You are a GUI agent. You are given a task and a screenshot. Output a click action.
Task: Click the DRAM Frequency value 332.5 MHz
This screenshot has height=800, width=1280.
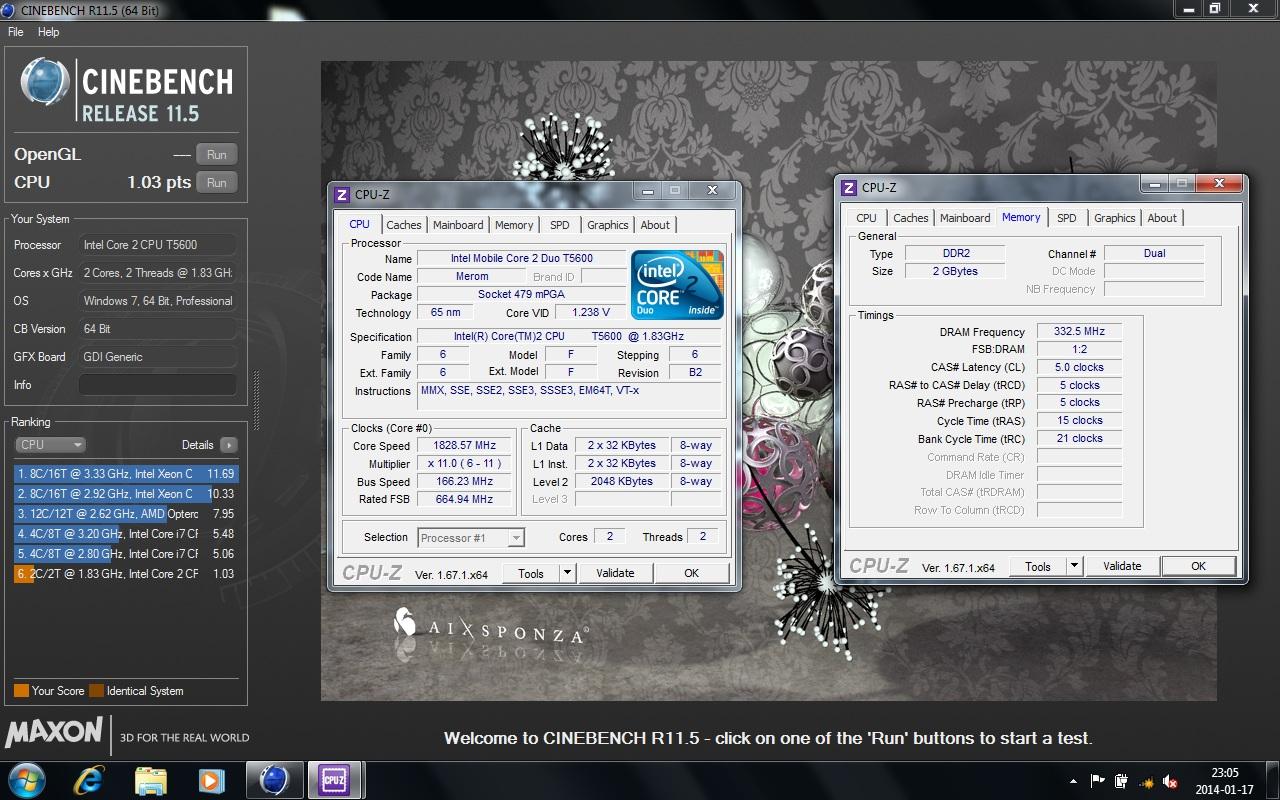1079,331
